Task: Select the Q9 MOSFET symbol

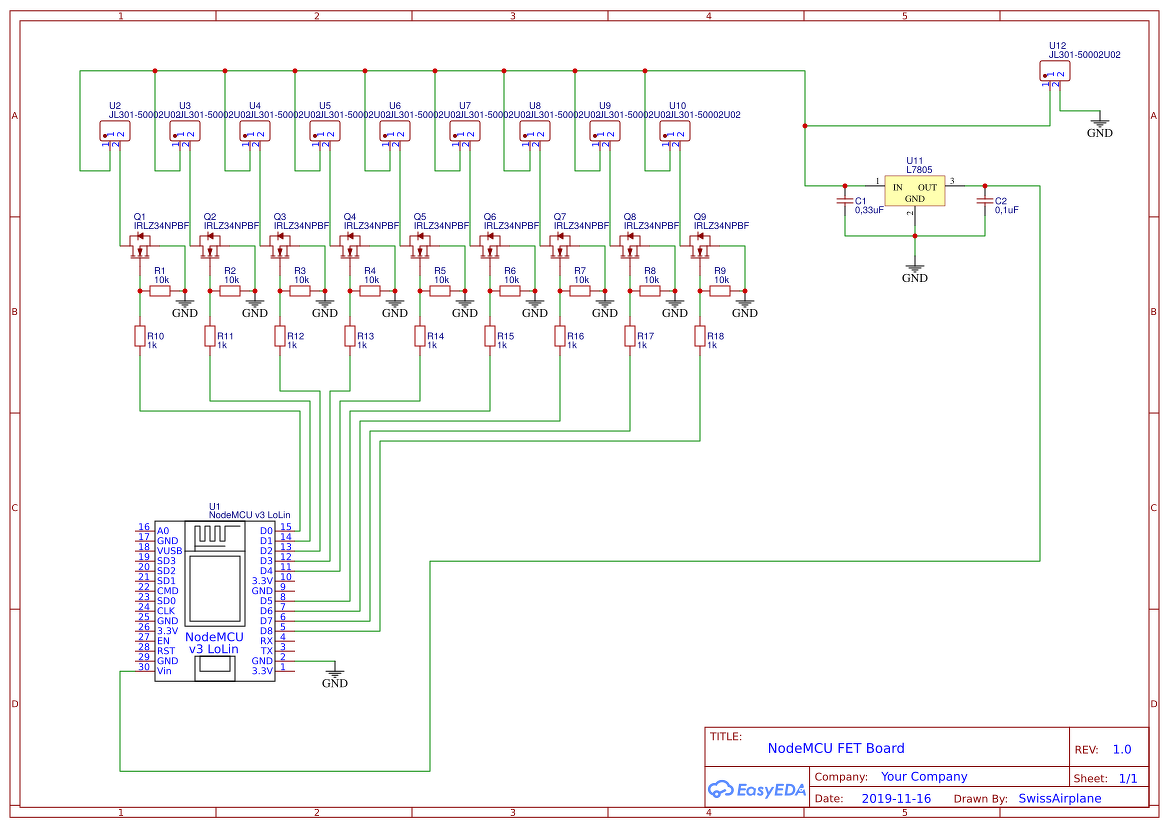Action: pos(699,246)
